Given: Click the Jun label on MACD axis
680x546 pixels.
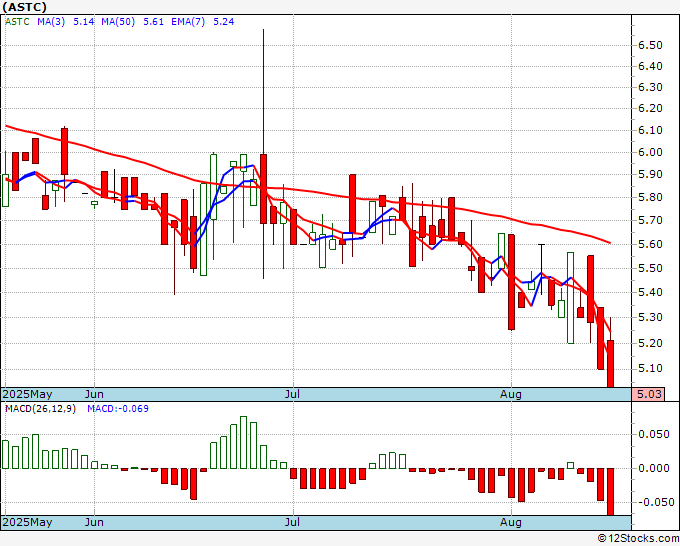Looking at the screenshot, I should pyautogui.click(x=94, y=522).
